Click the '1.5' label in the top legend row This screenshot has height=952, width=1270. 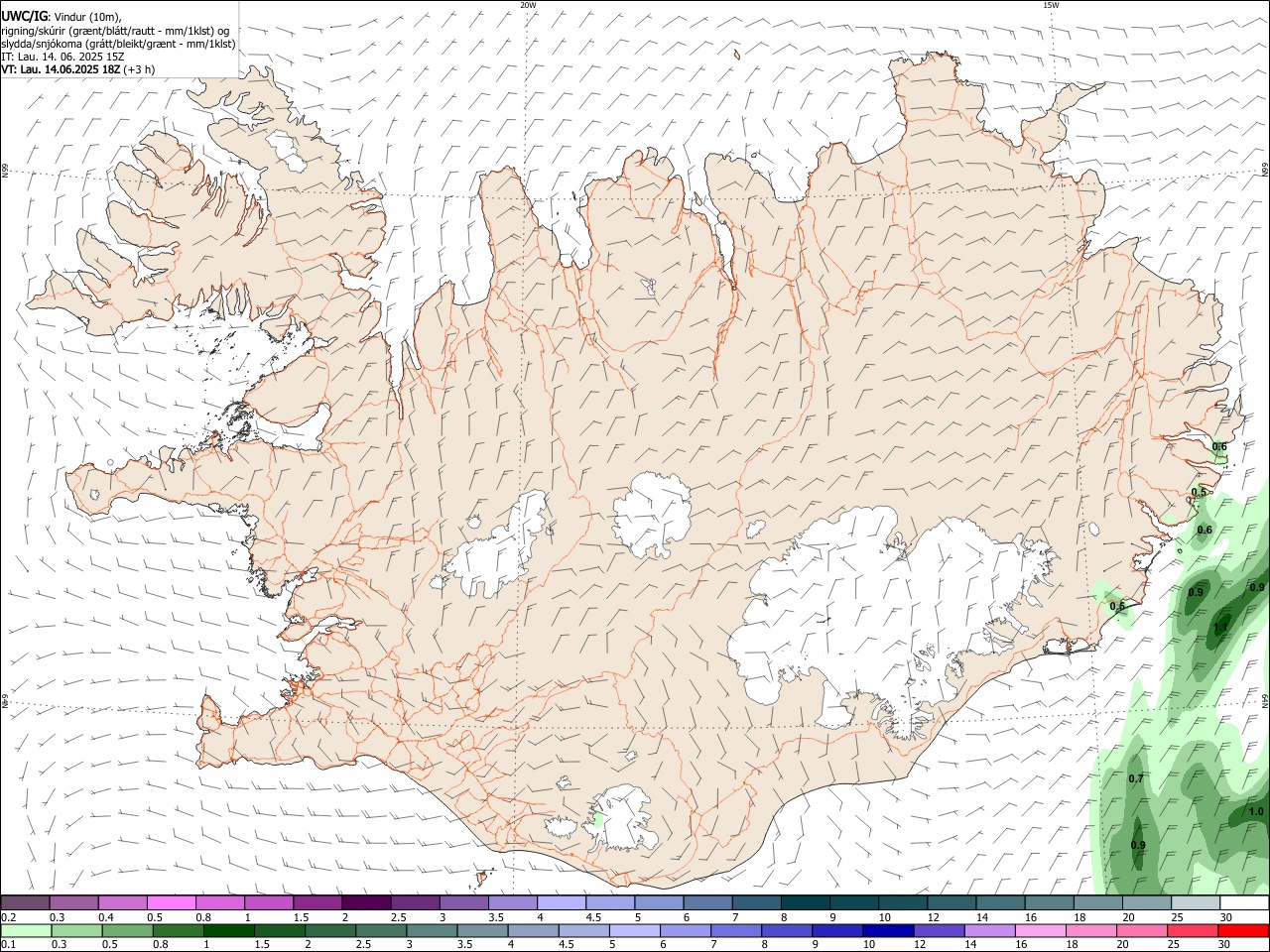301,917
